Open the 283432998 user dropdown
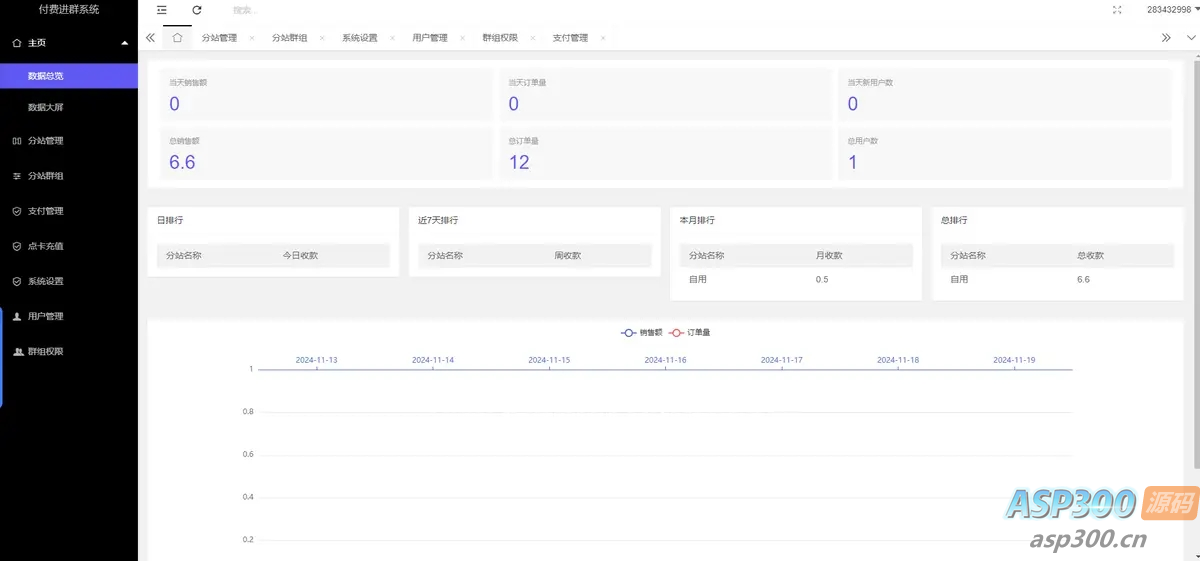1200x561 pixels. [x=1171, y=10]
